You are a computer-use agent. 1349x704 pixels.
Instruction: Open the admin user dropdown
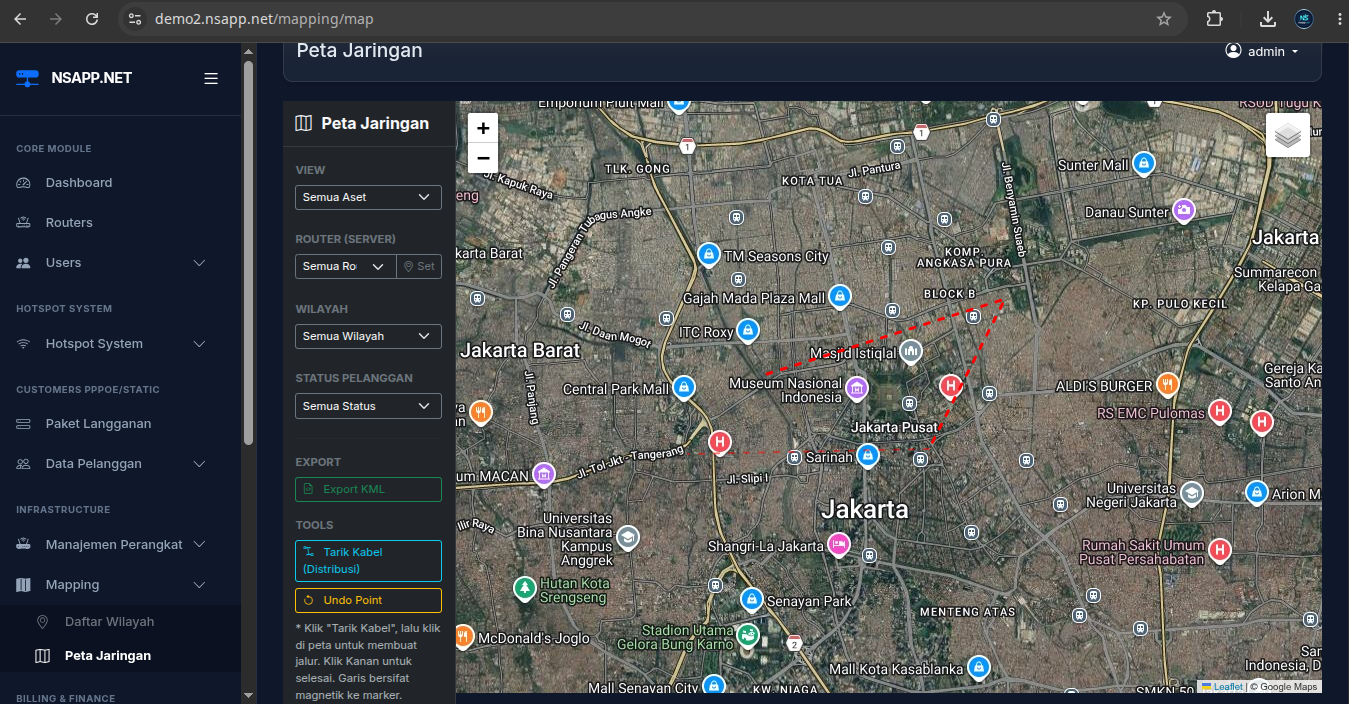coord(1262,51)
